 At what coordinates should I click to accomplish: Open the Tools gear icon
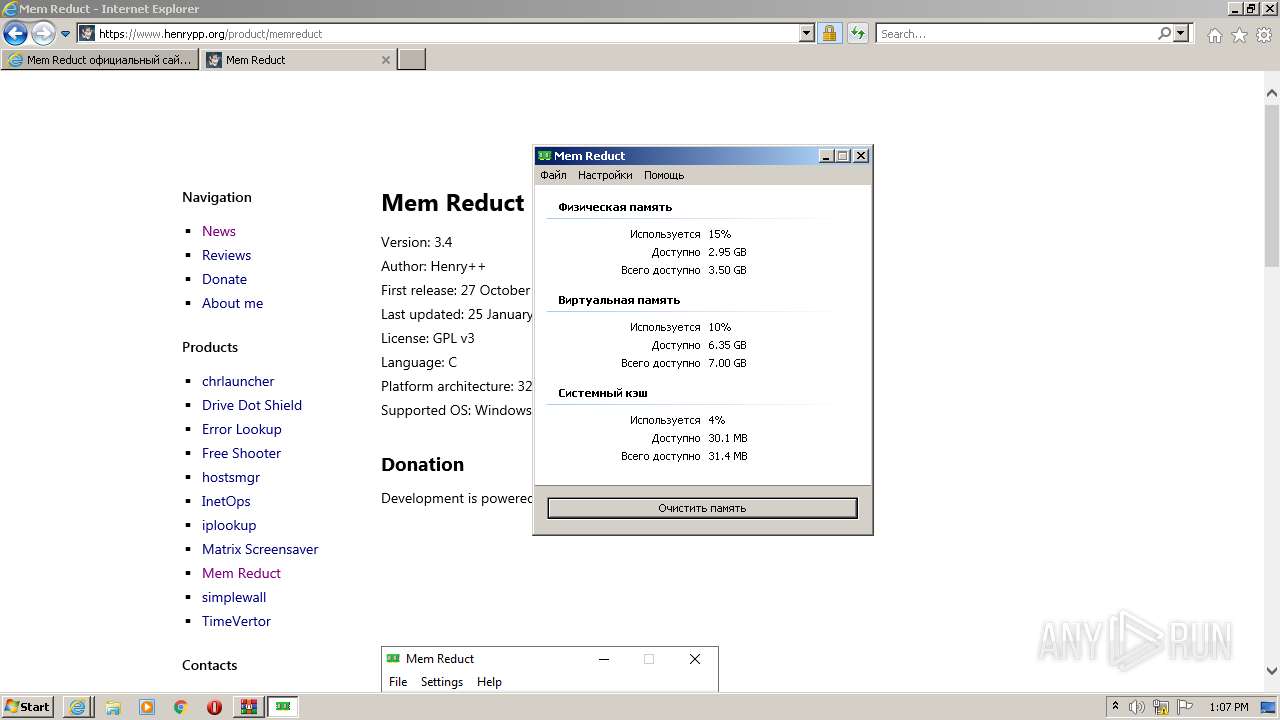click(x=1264, y=35)
